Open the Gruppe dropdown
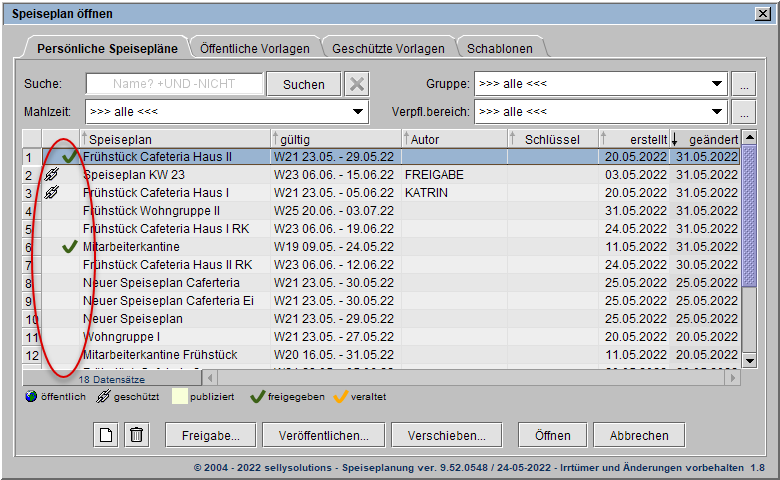Viewport: 780px width, 480px height. 600,84
